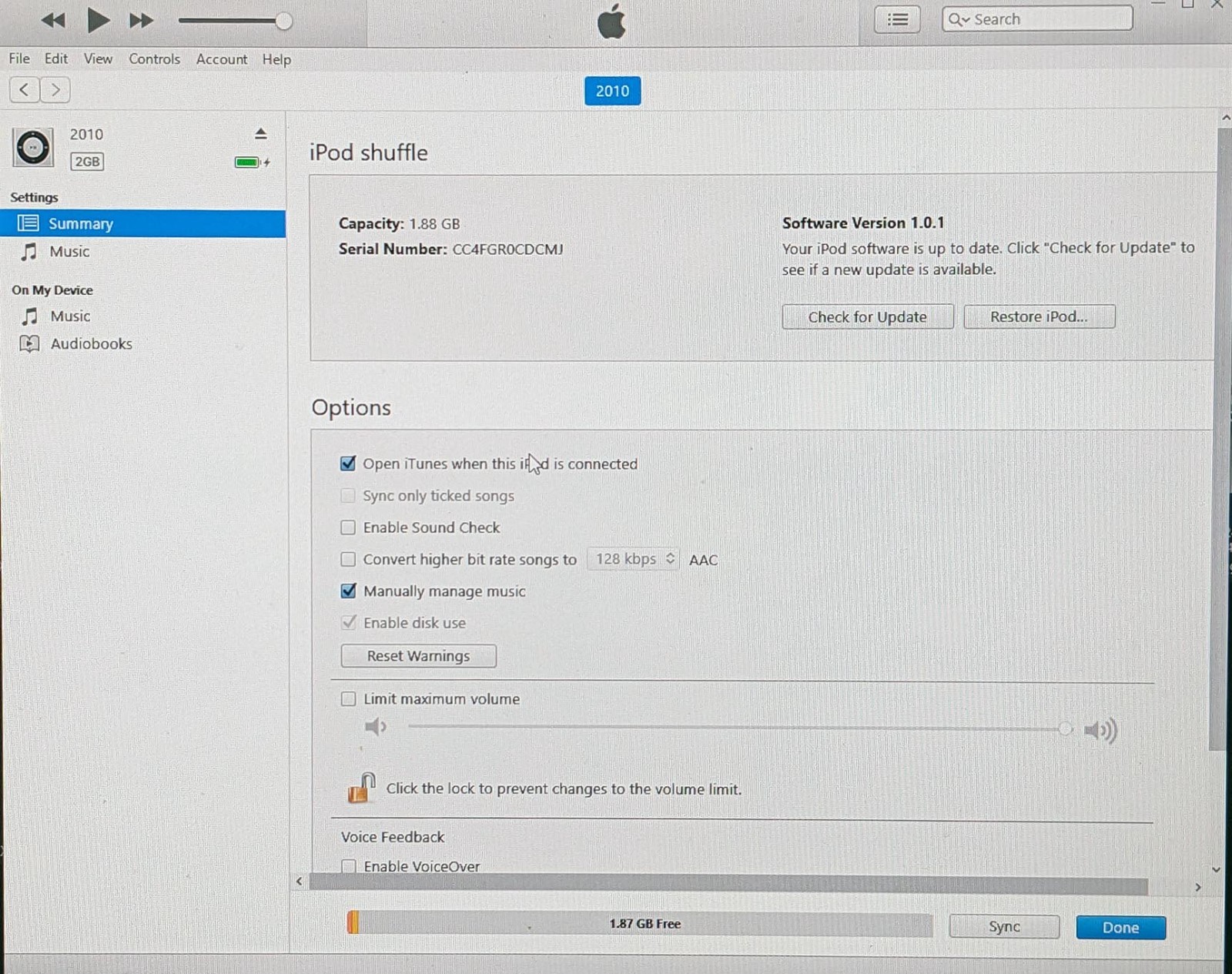Open the Help menu
Screen dimensions: 1232x974
276,59
